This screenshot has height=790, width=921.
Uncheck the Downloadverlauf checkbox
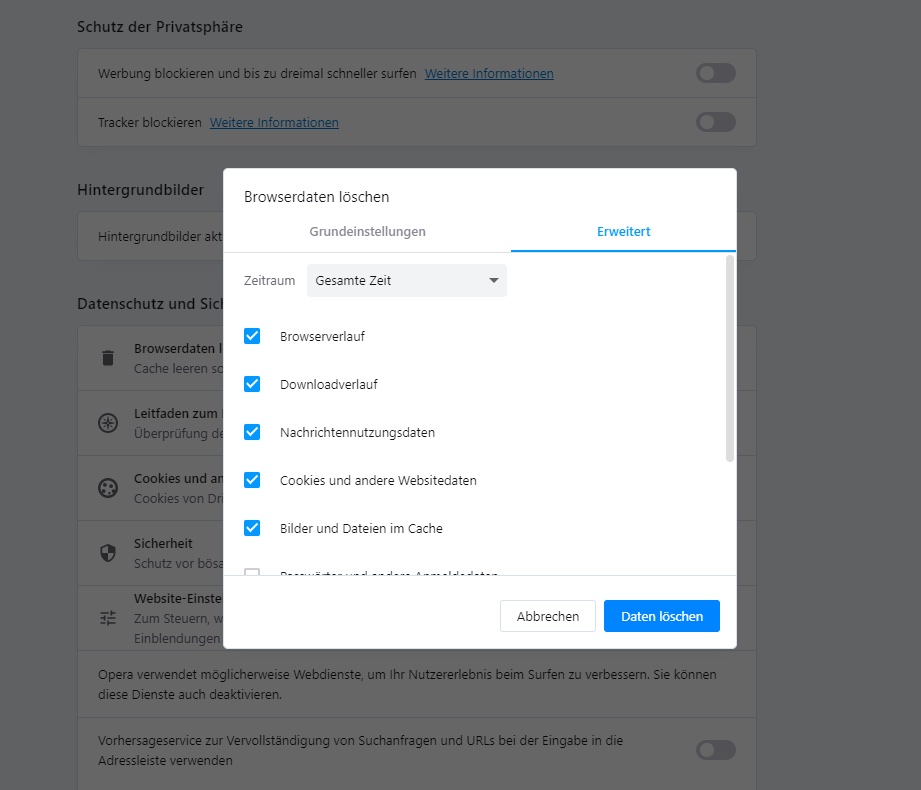[252, 384]
